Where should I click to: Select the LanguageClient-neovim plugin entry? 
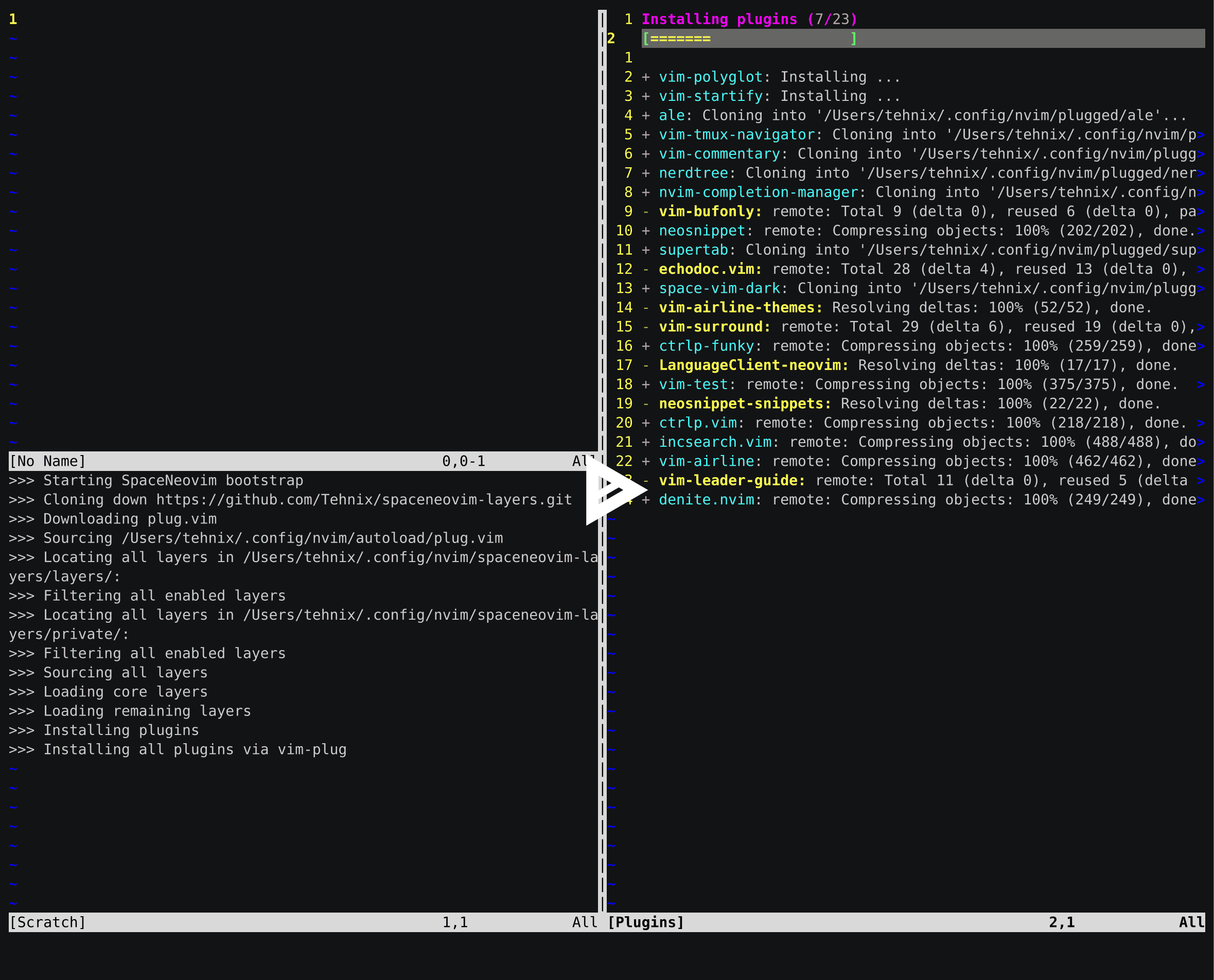[910, 365]
